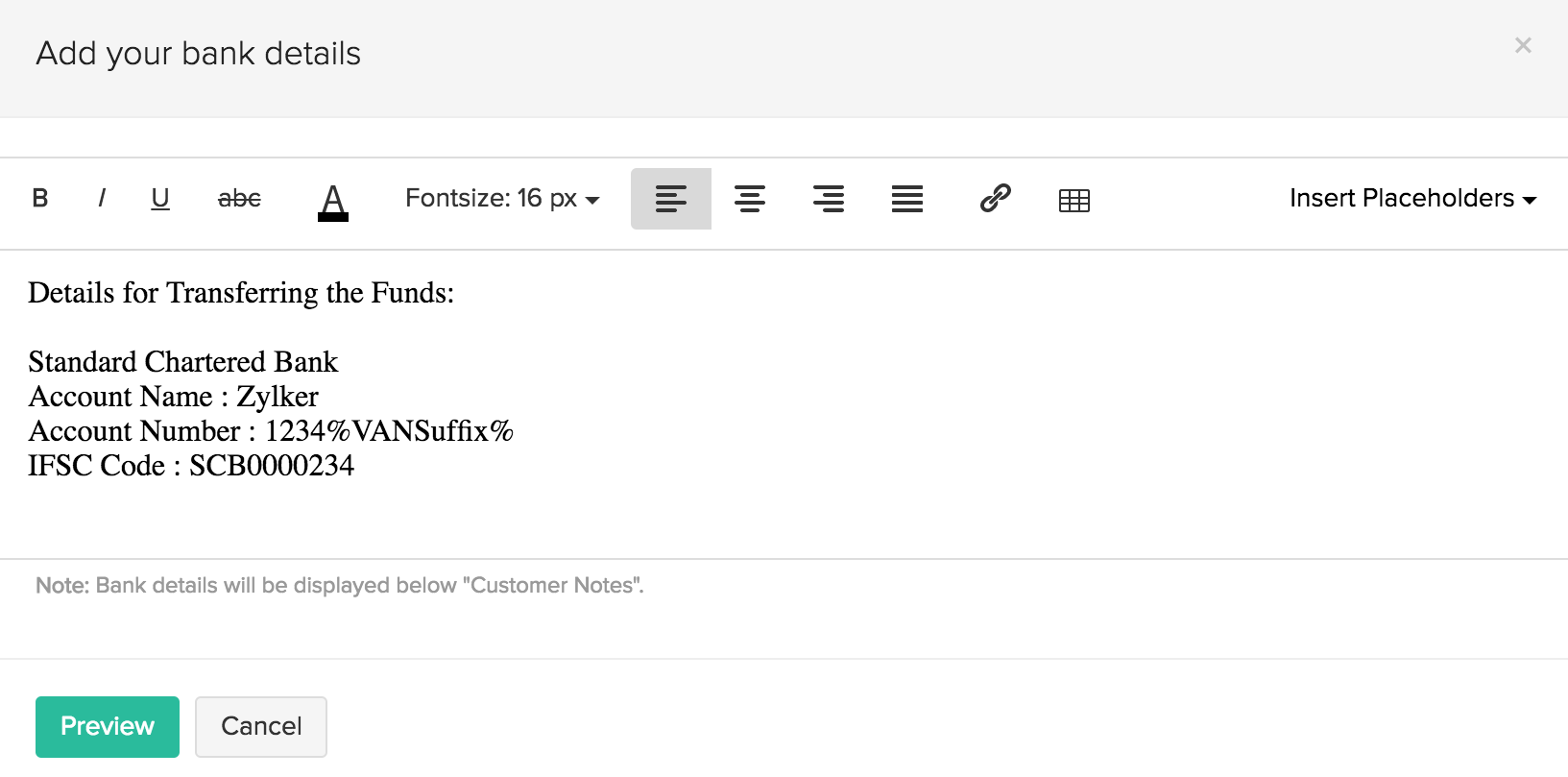Justify the text alignment
Image resolution: width=1568 pixels, height=777 pixels.
(x=906, y=199)
